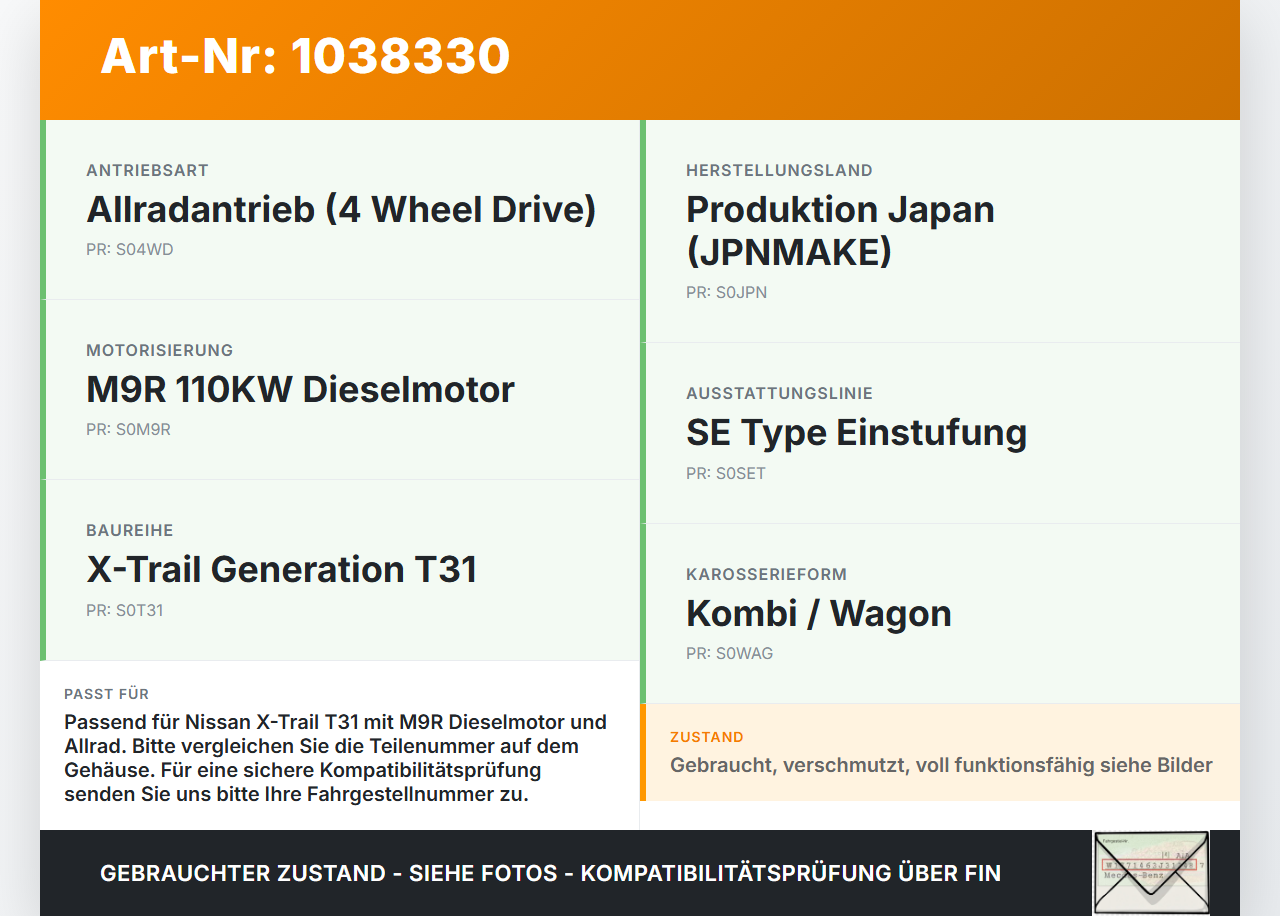Click the Karosserieform label
Image resolution: width=1280 pixels, height=916 pixels.
(x=766, y=574)
